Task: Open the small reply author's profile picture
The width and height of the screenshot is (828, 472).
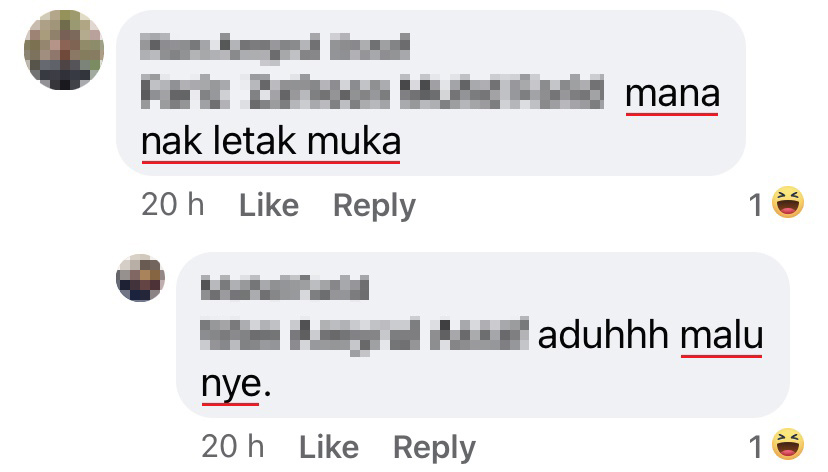Action: 140,278
